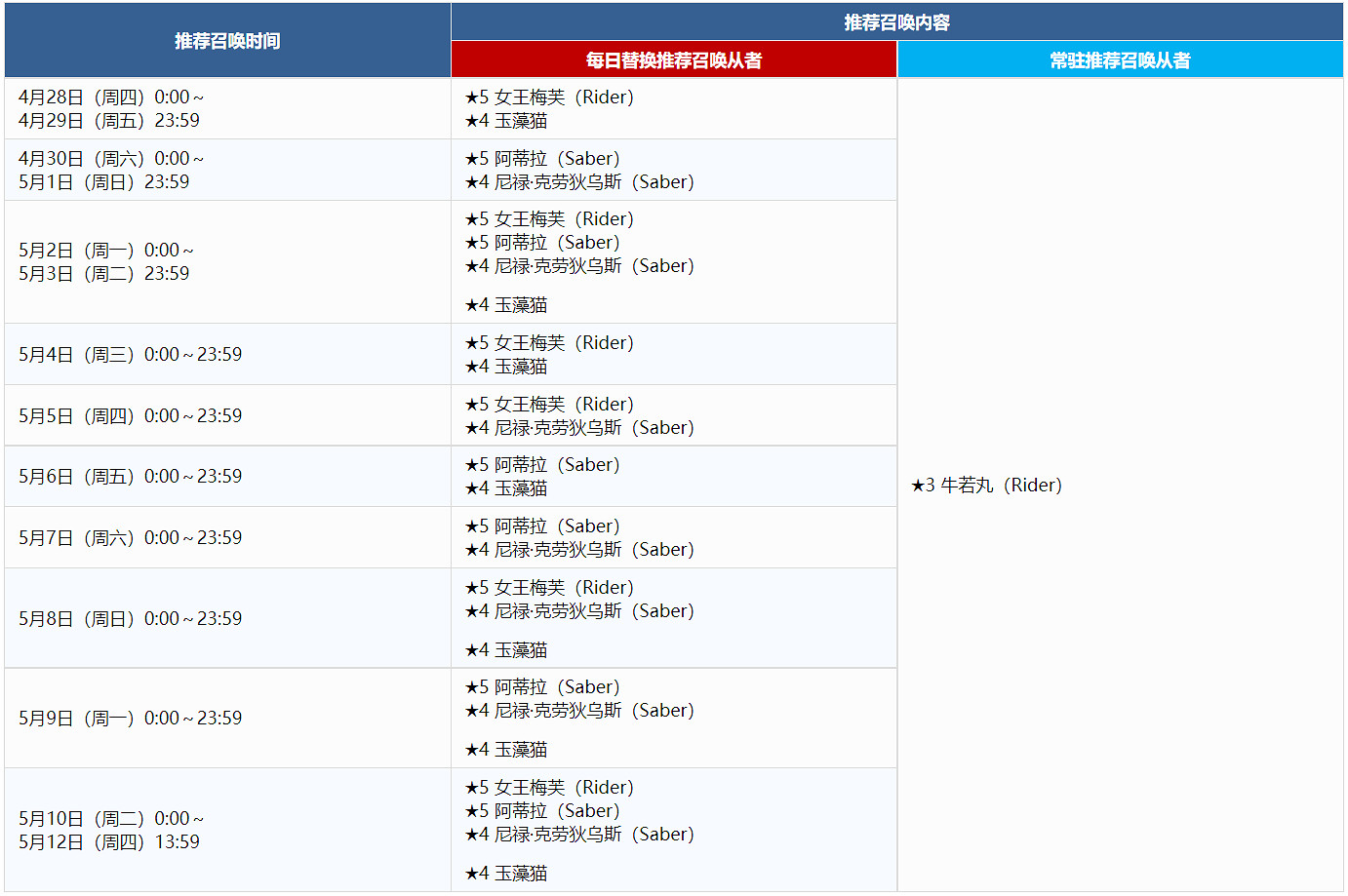1348x896 pixels.
Task: Click ★5 女王梅芙 in the 4月28日 row
Action: (x=549, y=97)
